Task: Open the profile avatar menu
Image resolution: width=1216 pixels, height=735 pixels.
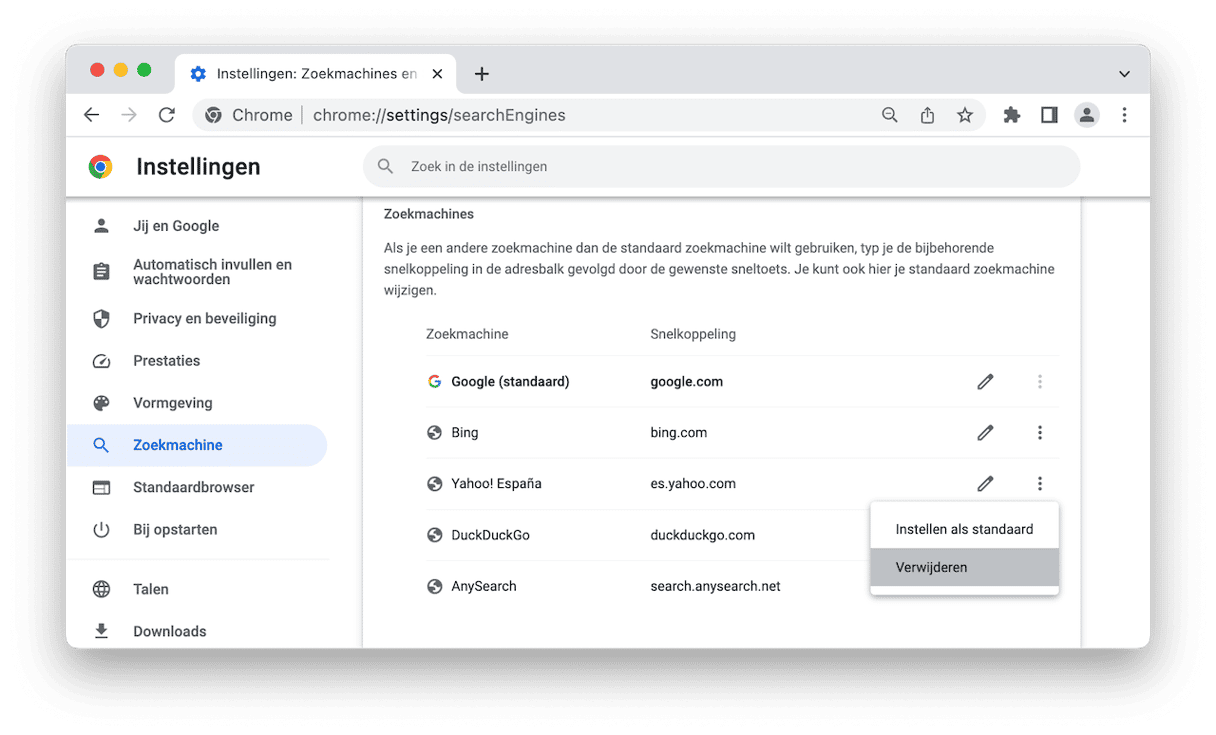Action: 1087,115
